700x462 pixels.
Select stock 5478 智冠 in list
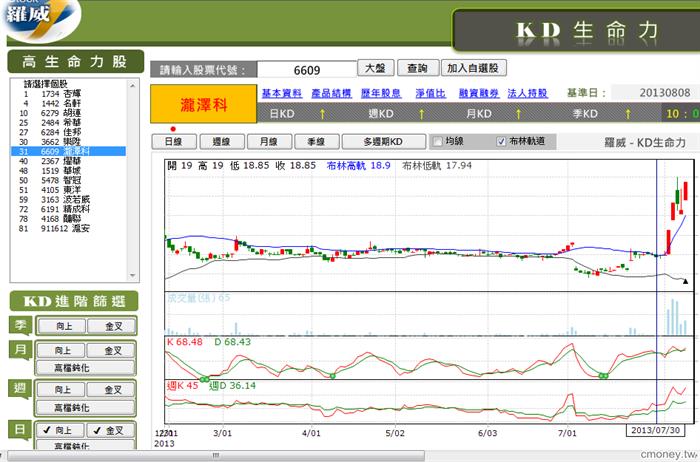[68, 180]
